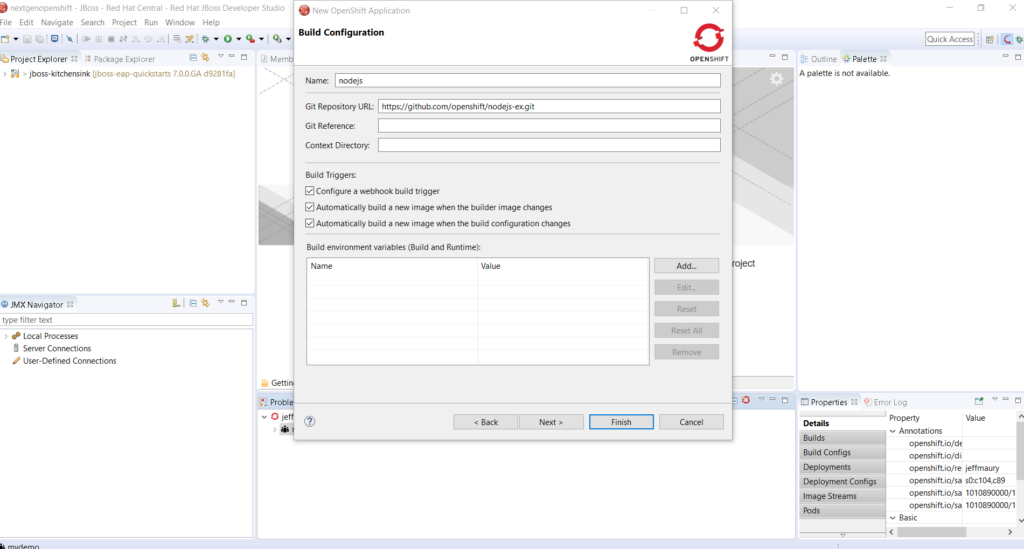The height and width of the screenshot is (549, 1024).
Task: Select the Build Configs properties tab
Action: (x=827, y=453)
